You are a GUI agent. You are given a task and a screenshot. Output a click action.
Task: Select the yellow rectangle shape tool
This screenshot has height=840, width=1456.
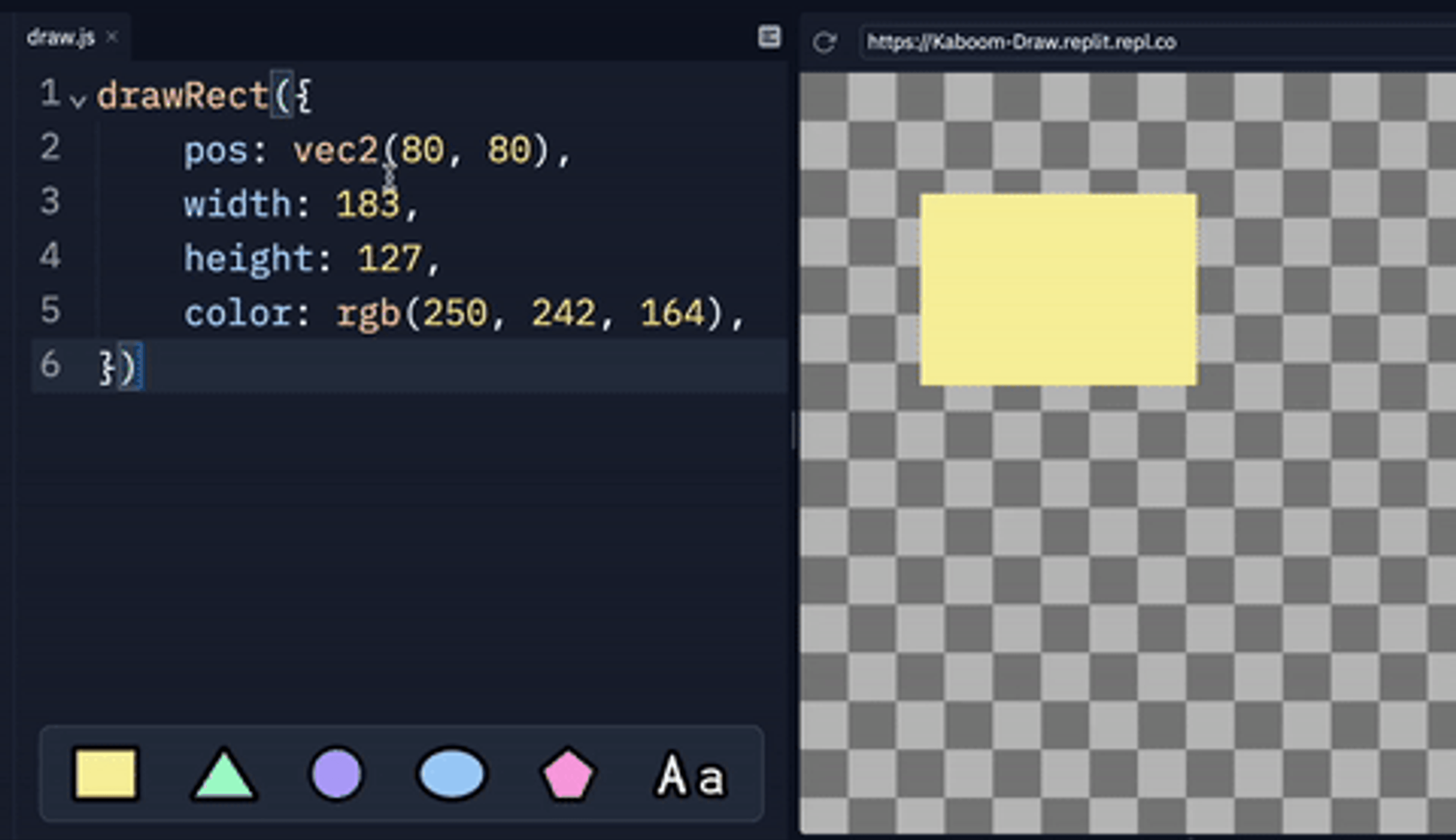click(106, 774)
